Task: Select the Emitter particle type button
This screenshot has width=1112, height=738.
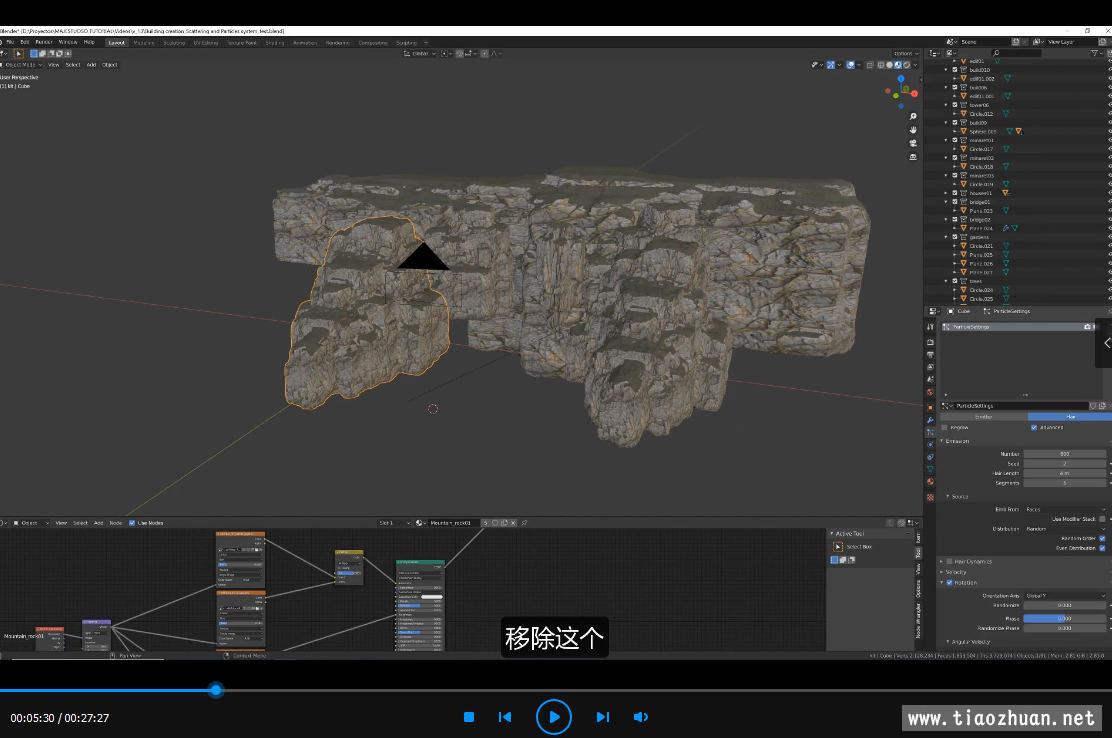Action: pos(983,417)
